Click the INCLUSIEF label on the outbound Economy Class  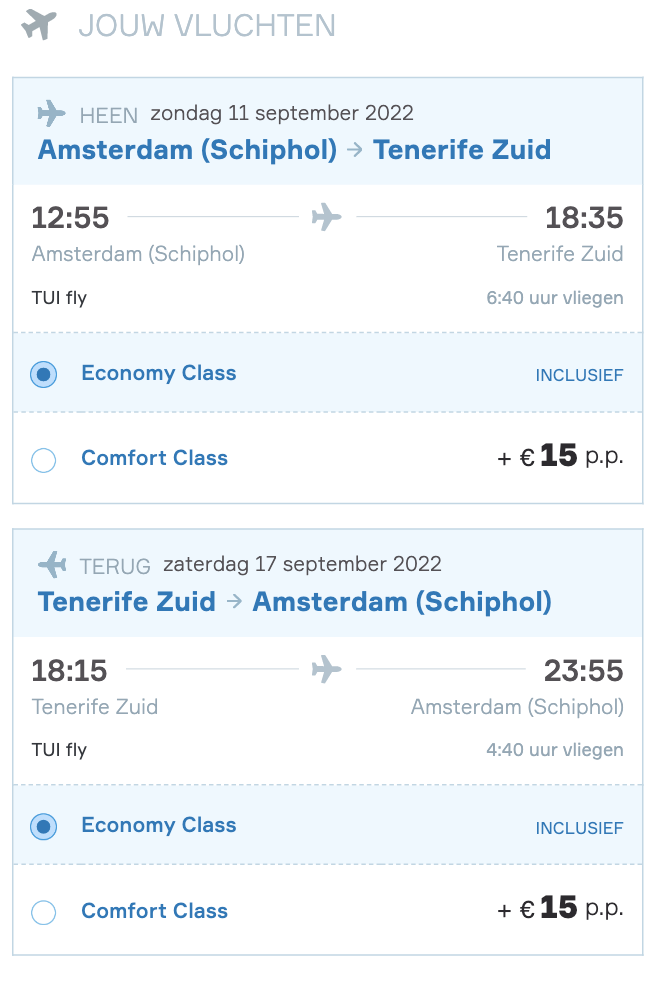pos(579,375)
